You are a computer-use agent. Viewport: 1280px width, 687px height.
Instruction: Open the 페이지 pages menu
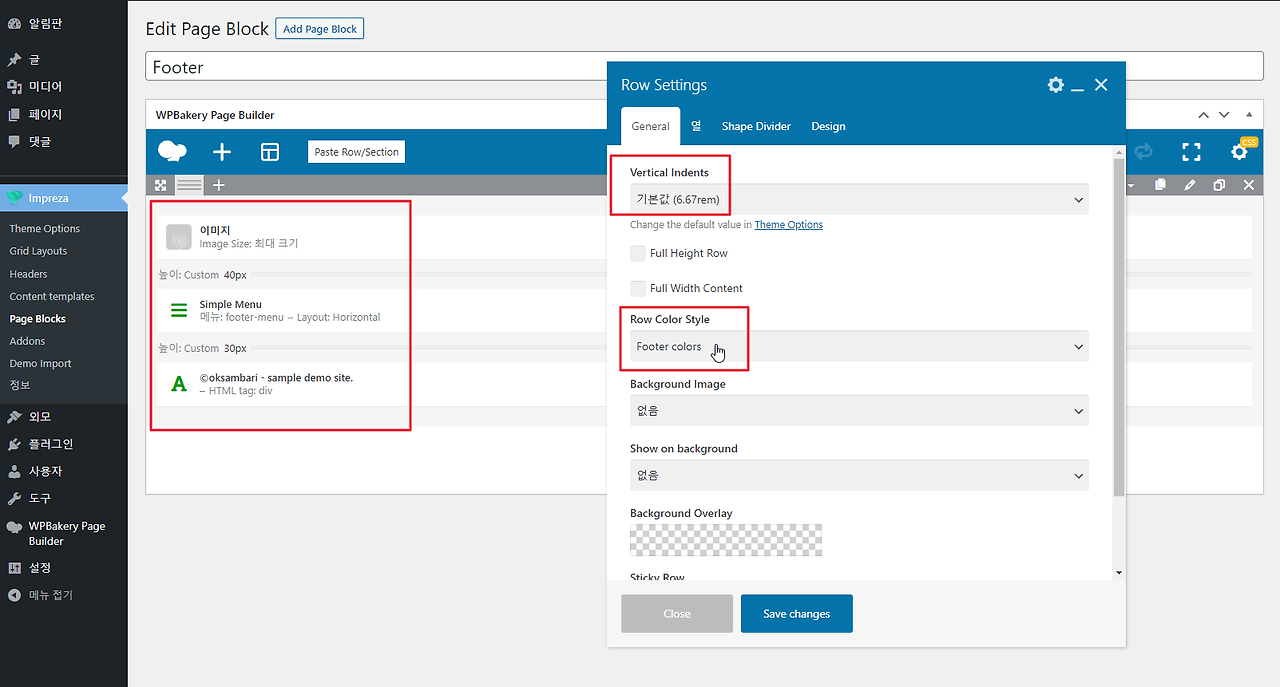pyautogui.click(x=64, y=114)
